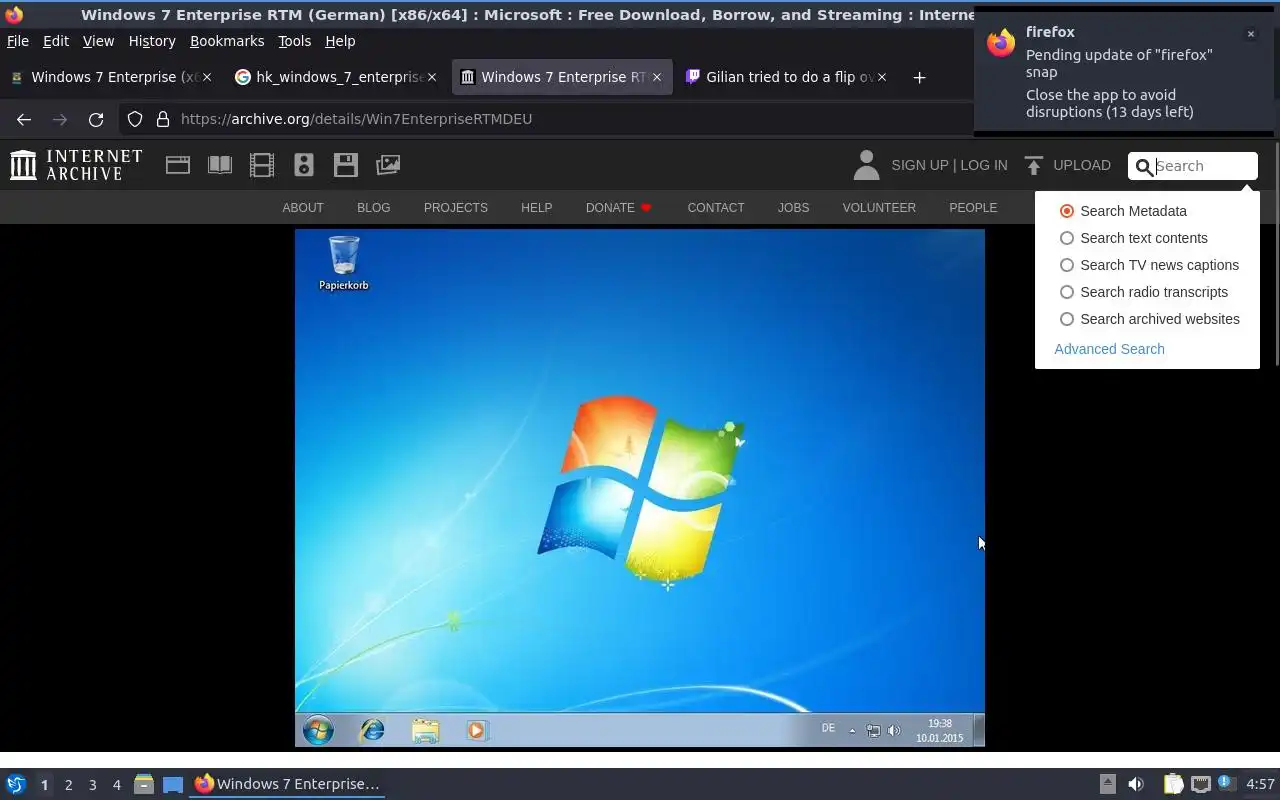Click the tracking protection shield icon
This screenshot has height=800, width=1280.
pos(135,119)
